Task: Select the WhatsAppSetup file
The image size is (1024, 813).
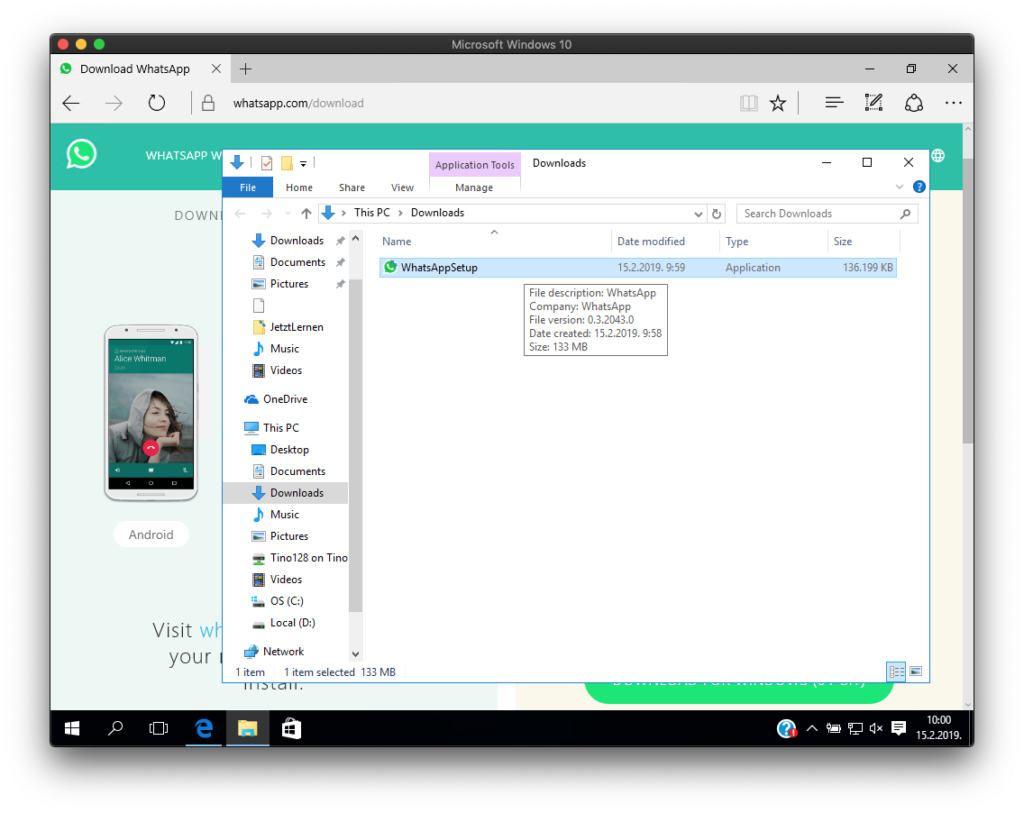Action: click(439, 268)
